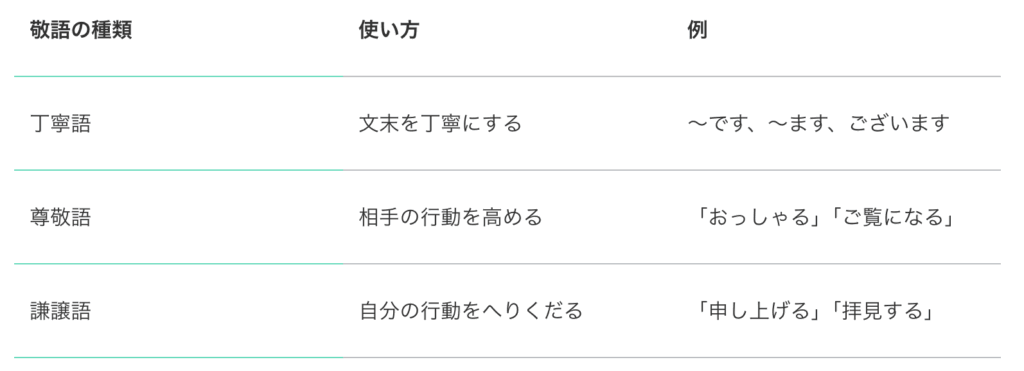Click the 敬語の種類 column header
This screenshot has width=1024, height=371.
(x=81, y=30)
